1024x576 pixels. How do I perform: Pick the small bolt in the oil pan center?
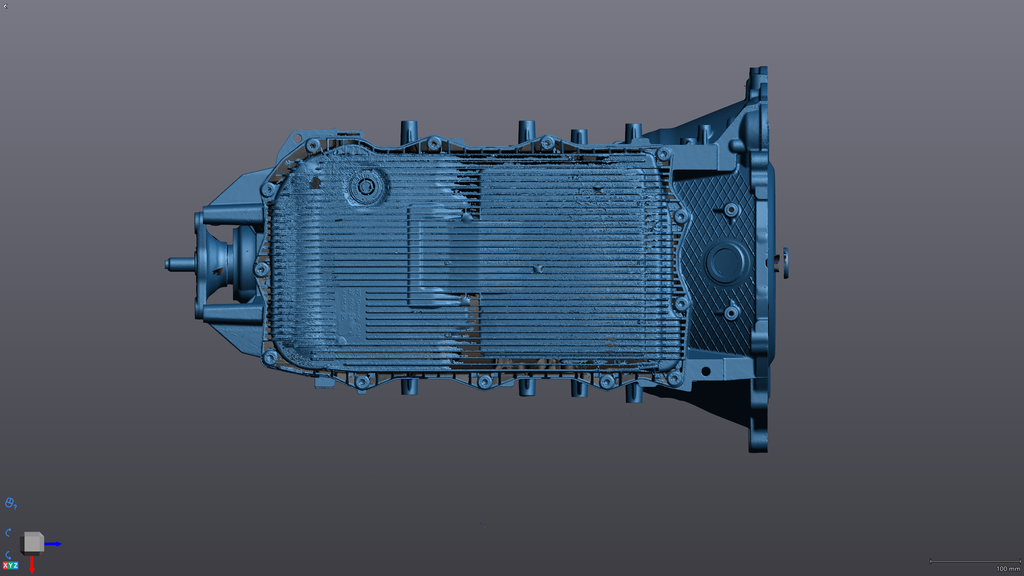point(538,268)
